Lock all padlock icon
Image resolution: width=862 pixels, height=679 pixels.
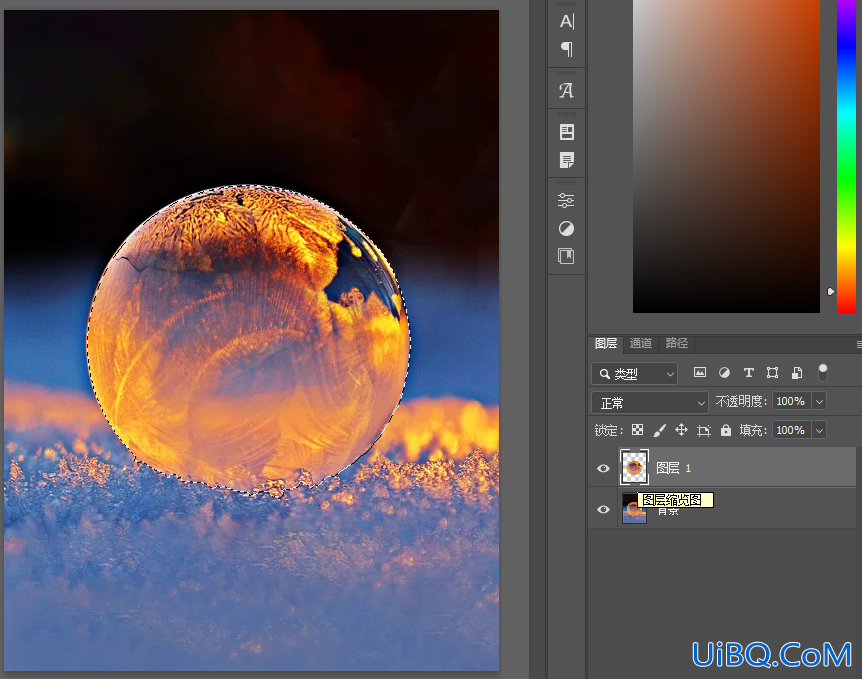tap(726, 430)
